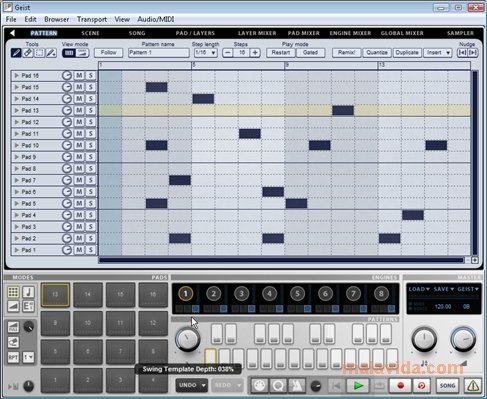The image size is (487, 399).
Task: Open the Audio/MIDI menu
Action: (156, 19)
